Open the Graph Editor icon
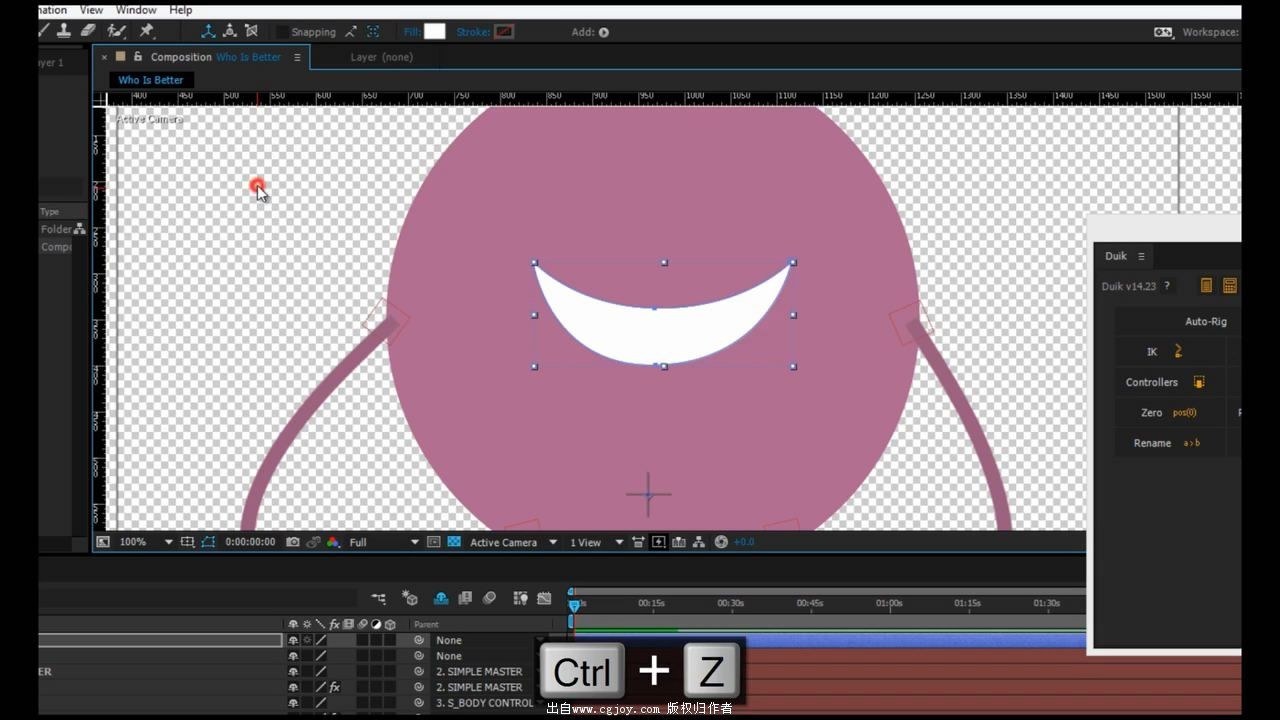The image size is (1280, 720). [x=544, y=598]
